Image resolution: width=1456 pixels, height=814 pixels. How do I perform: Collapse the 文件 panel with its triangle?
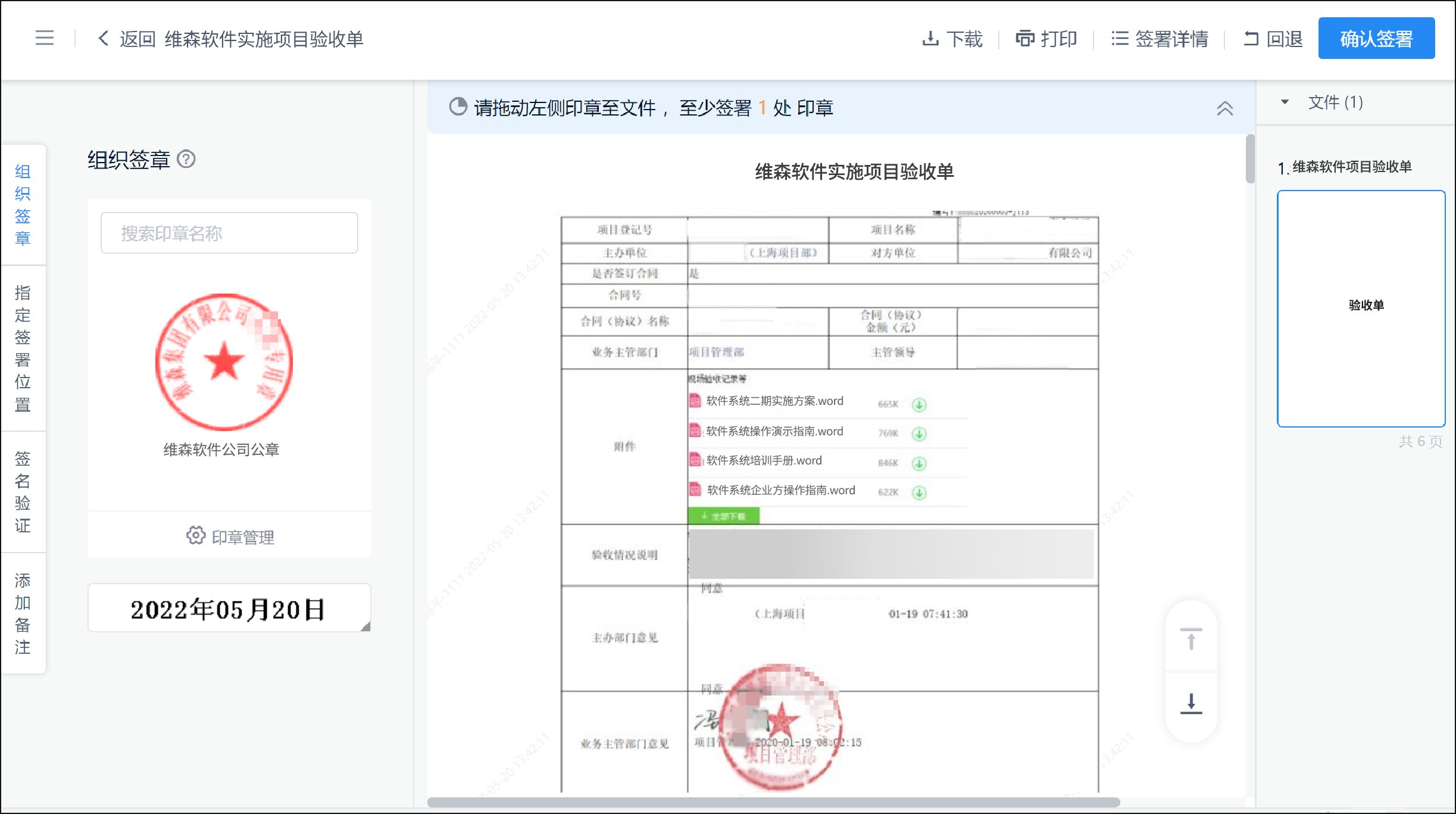coord(1285,102)
